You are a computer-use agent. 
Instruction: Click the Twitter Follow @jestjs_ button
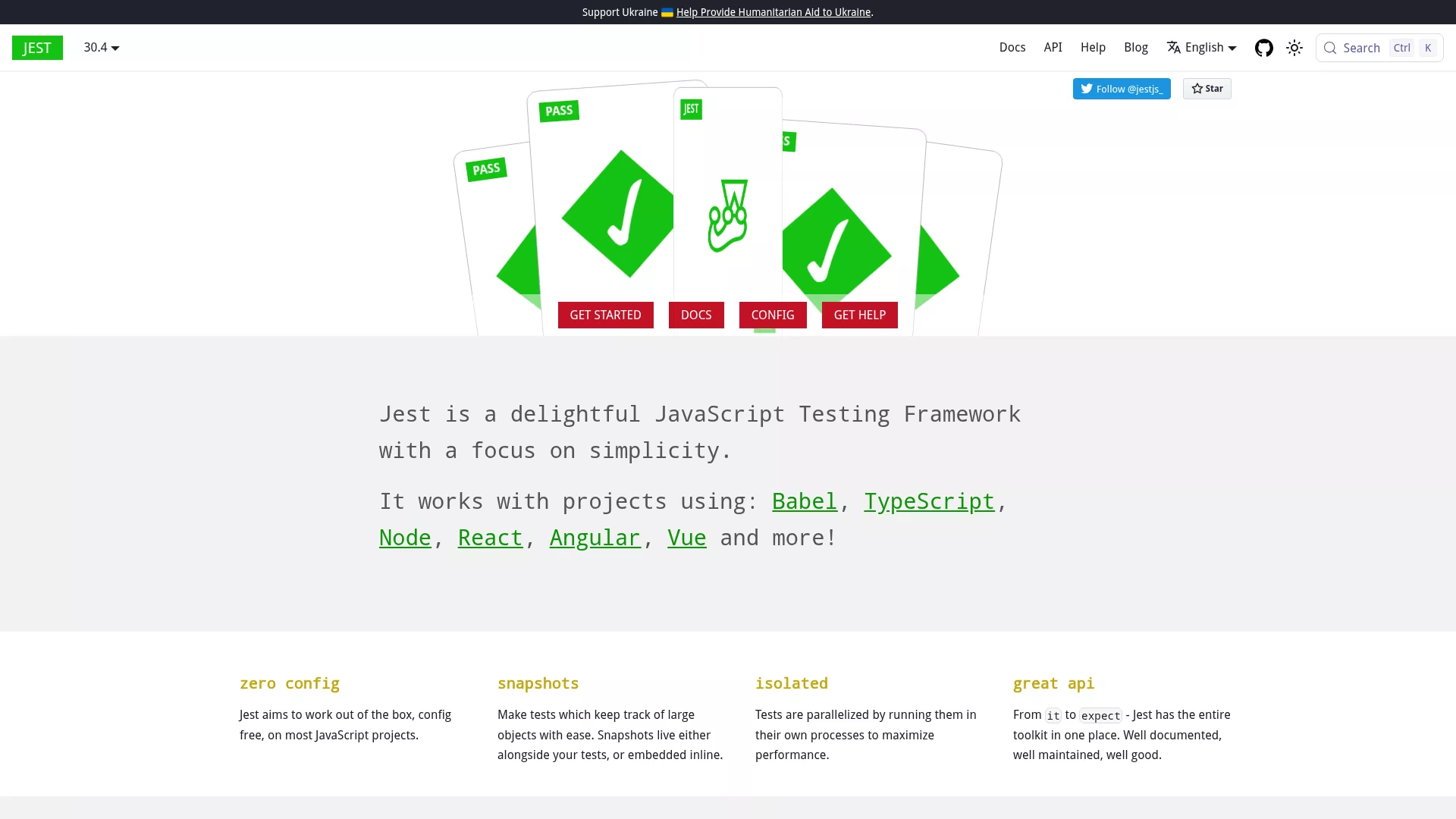point(1122,89)
